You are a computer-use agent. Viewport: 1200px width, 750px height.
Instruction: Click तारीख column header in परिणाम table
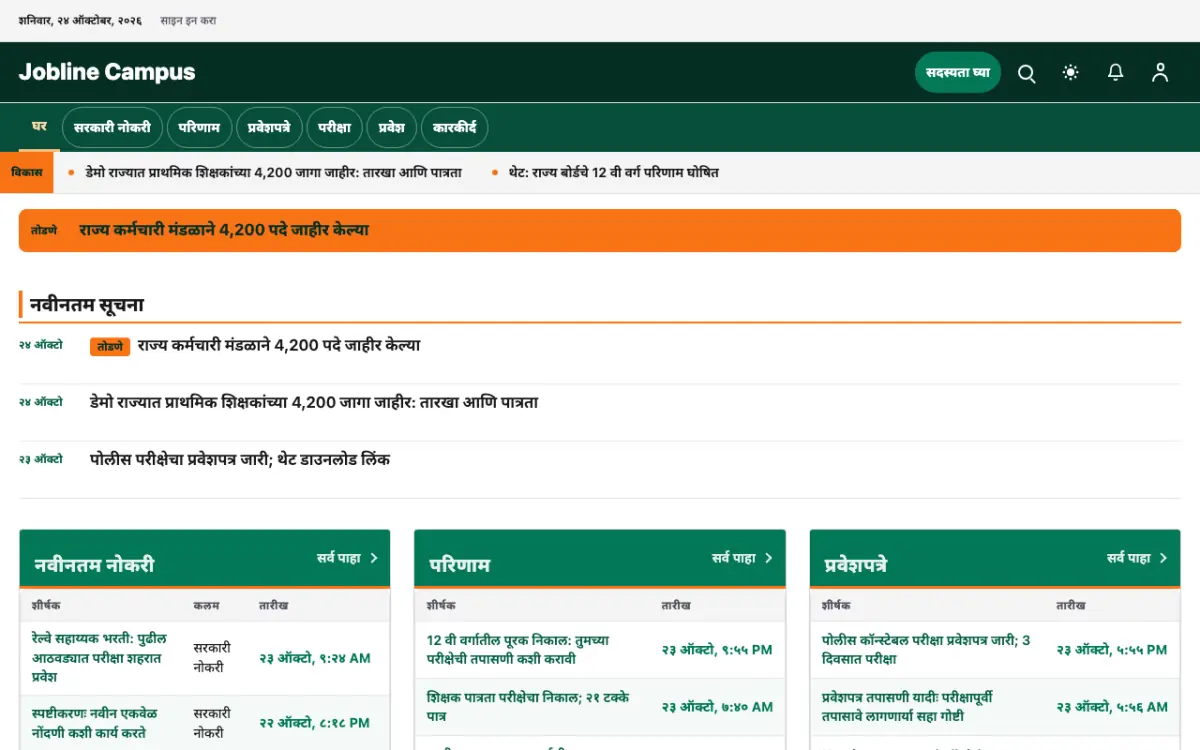(x=675, y=605)
